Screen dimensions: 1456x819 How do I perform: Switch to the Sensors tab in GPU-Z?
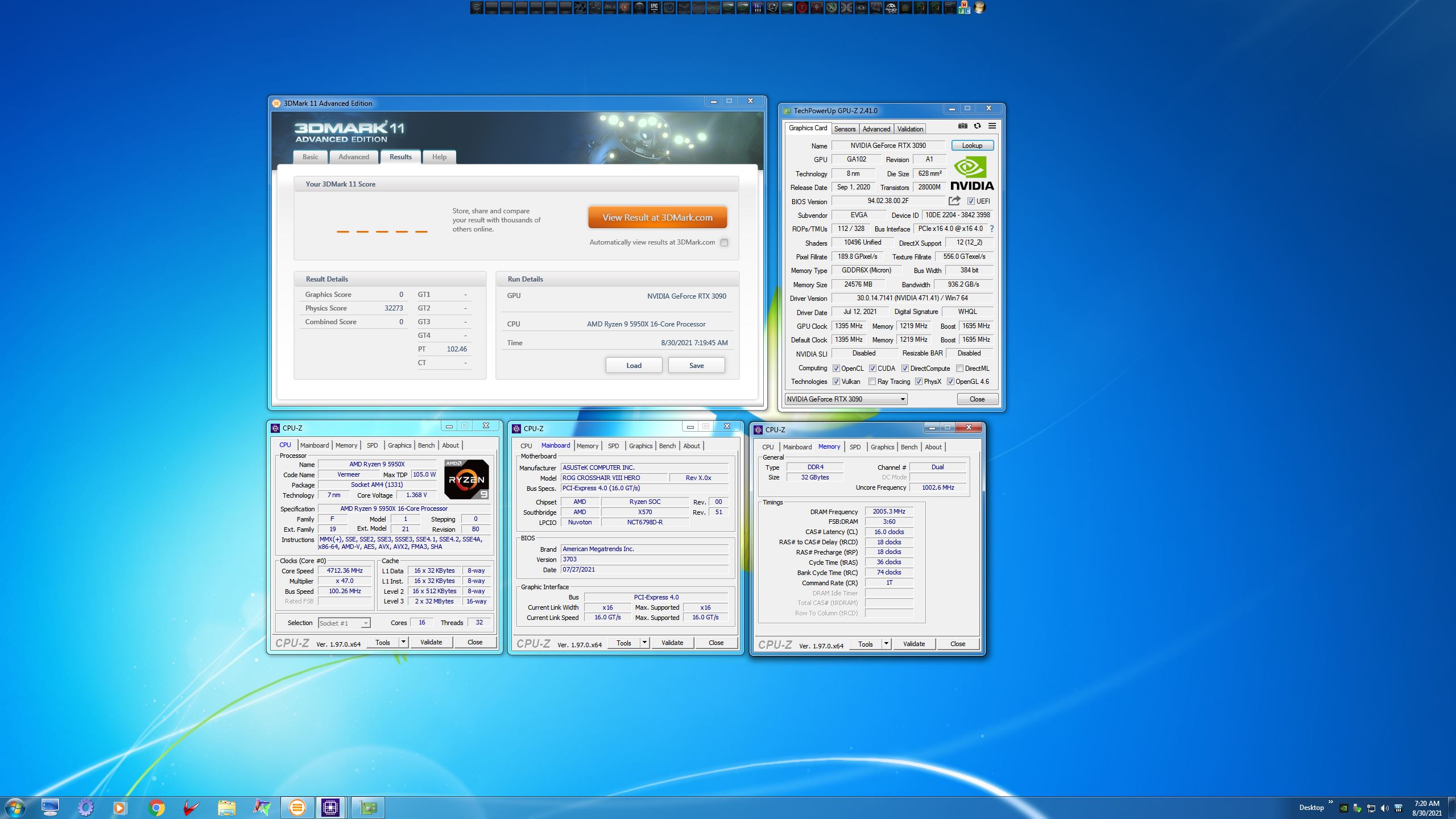click(x=845, y=129)
